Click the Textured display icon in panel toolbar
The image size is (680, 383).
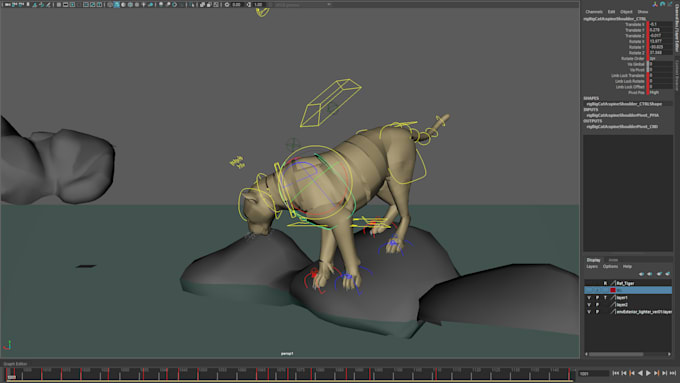tap(137, 4)
